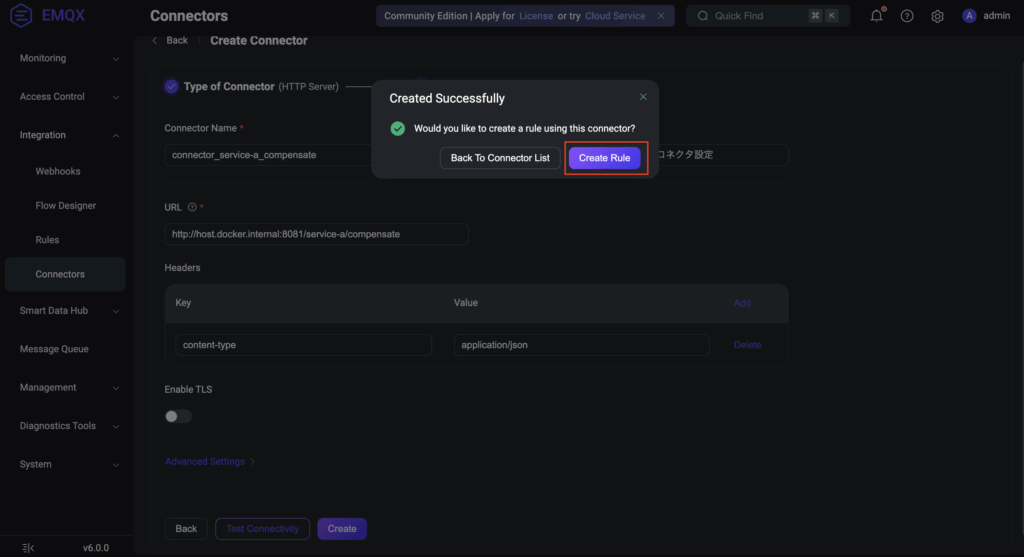
Task: Click the Quick Find search box
Action: click(x=755, y=16)
